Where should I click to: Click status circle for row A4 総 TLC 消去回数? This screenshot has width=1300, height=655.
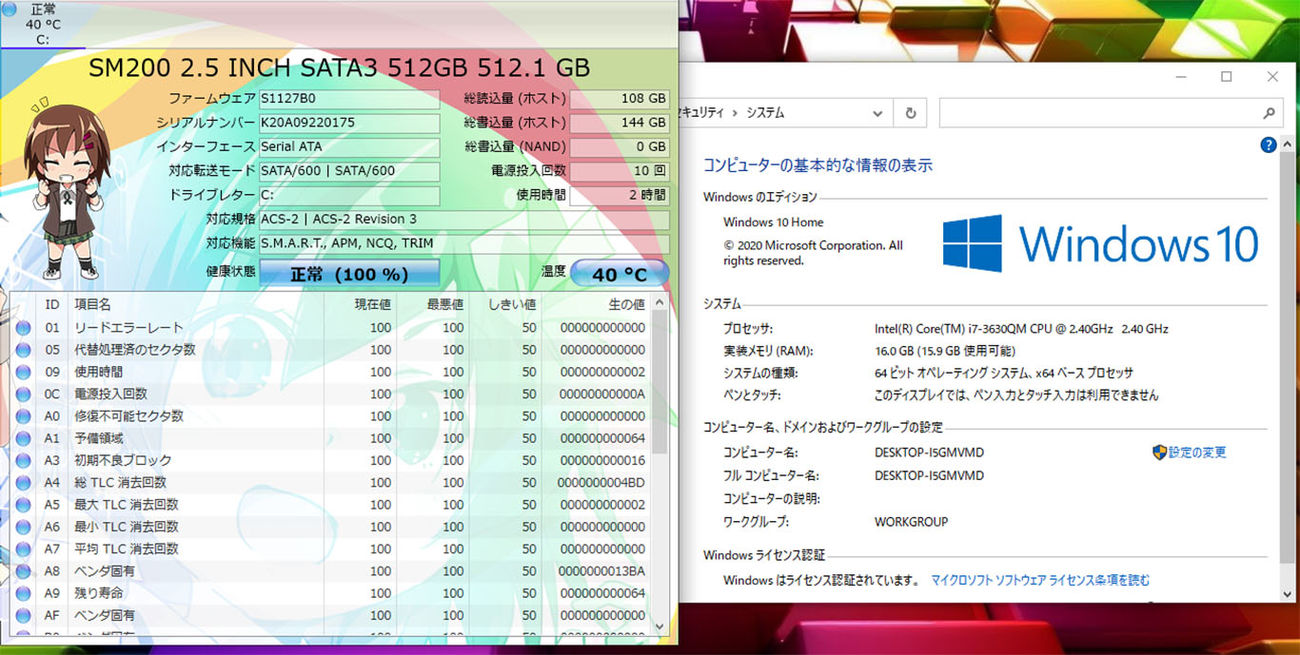[23, 482]
